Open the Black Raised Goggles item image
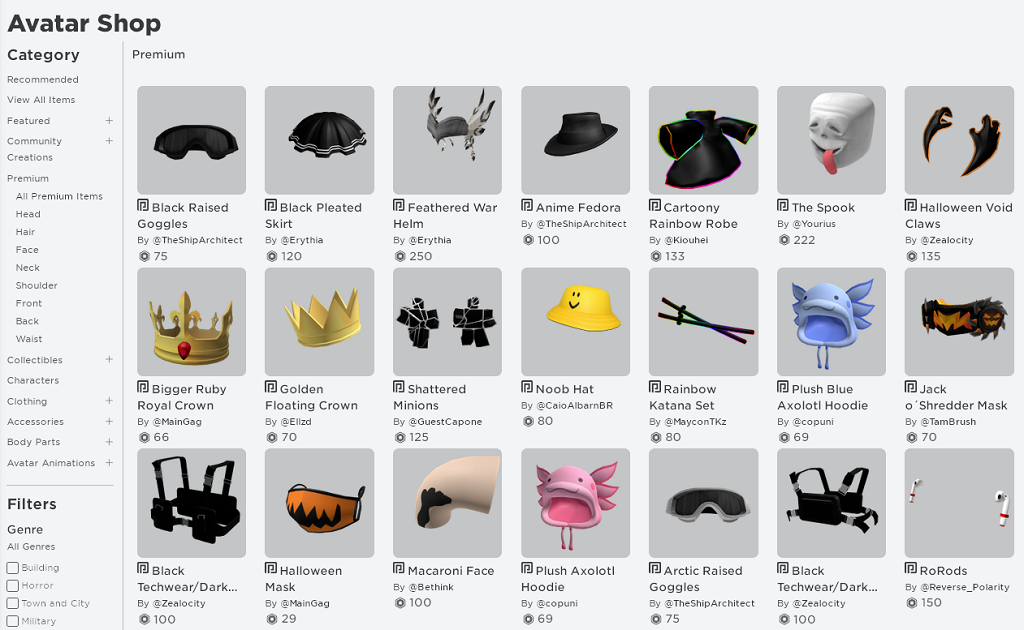The image size is (1024, 630). (191, 140)
